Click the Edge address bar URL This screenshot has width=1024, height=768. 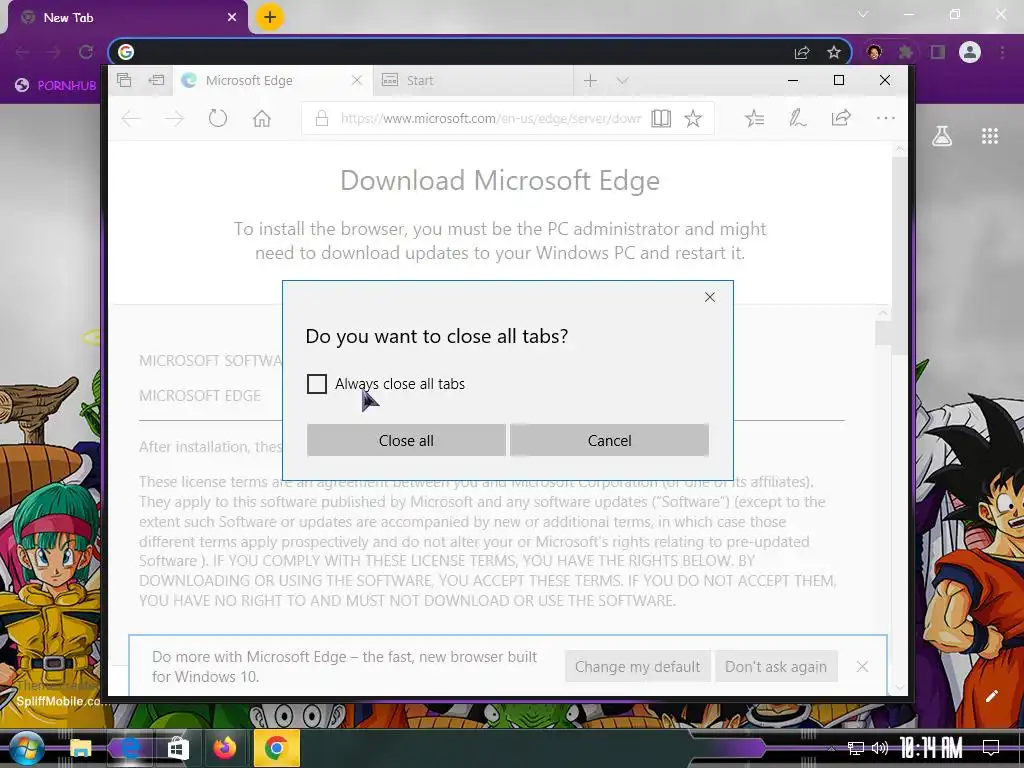pyautogui.click(x=491, y=119)
